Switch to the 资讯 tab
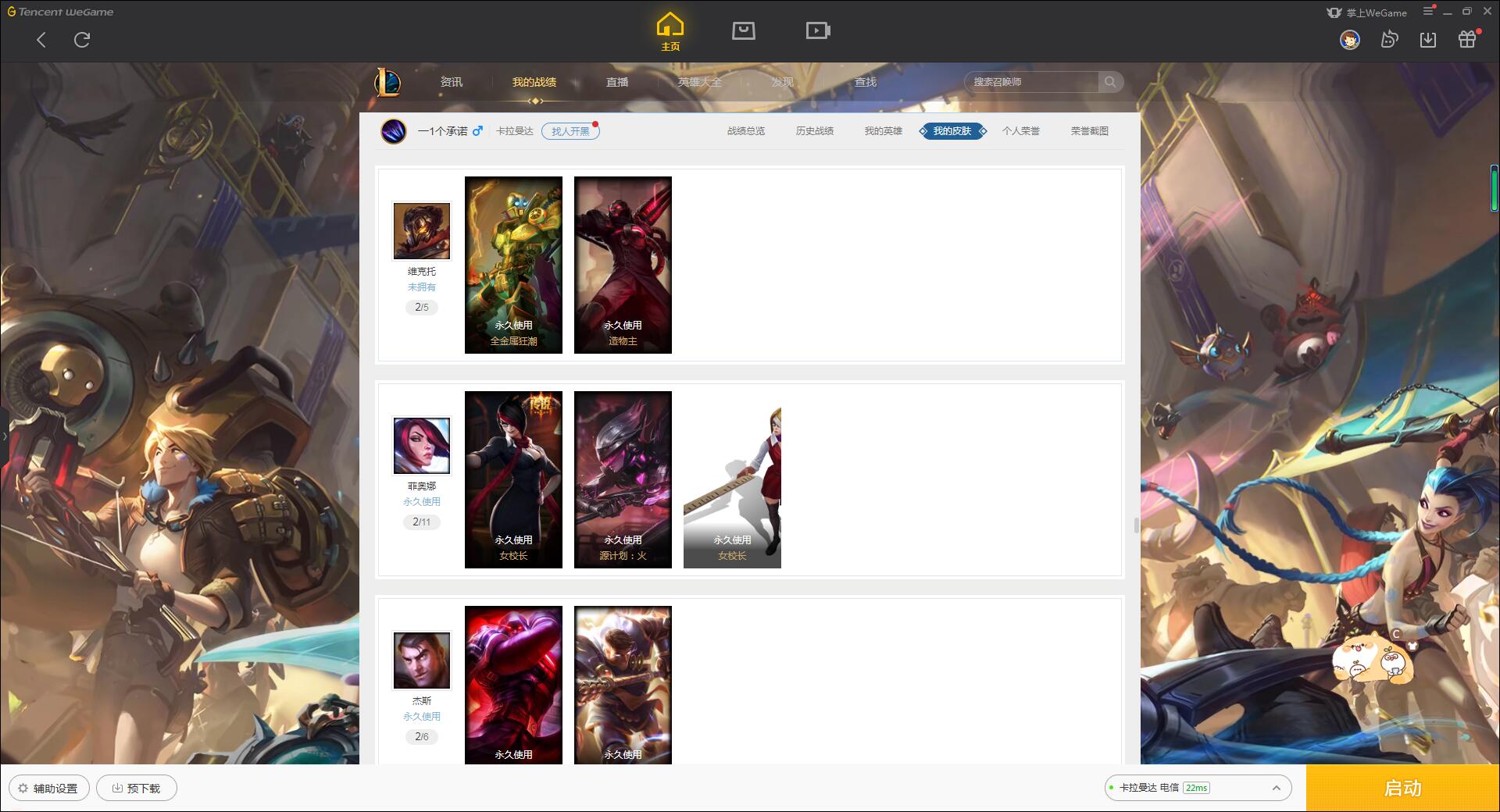The image size is (1500, 812). tap(452, 82)
